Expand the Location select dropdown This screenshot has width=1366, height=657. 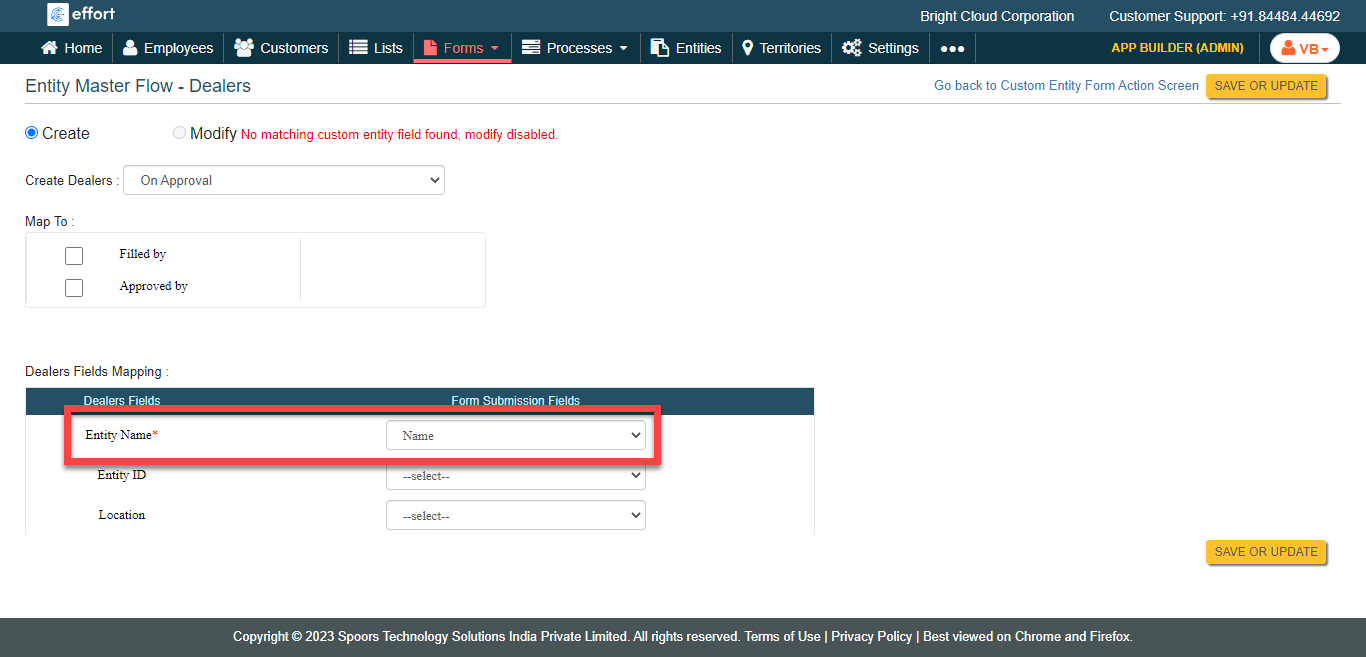click(515, 516)
